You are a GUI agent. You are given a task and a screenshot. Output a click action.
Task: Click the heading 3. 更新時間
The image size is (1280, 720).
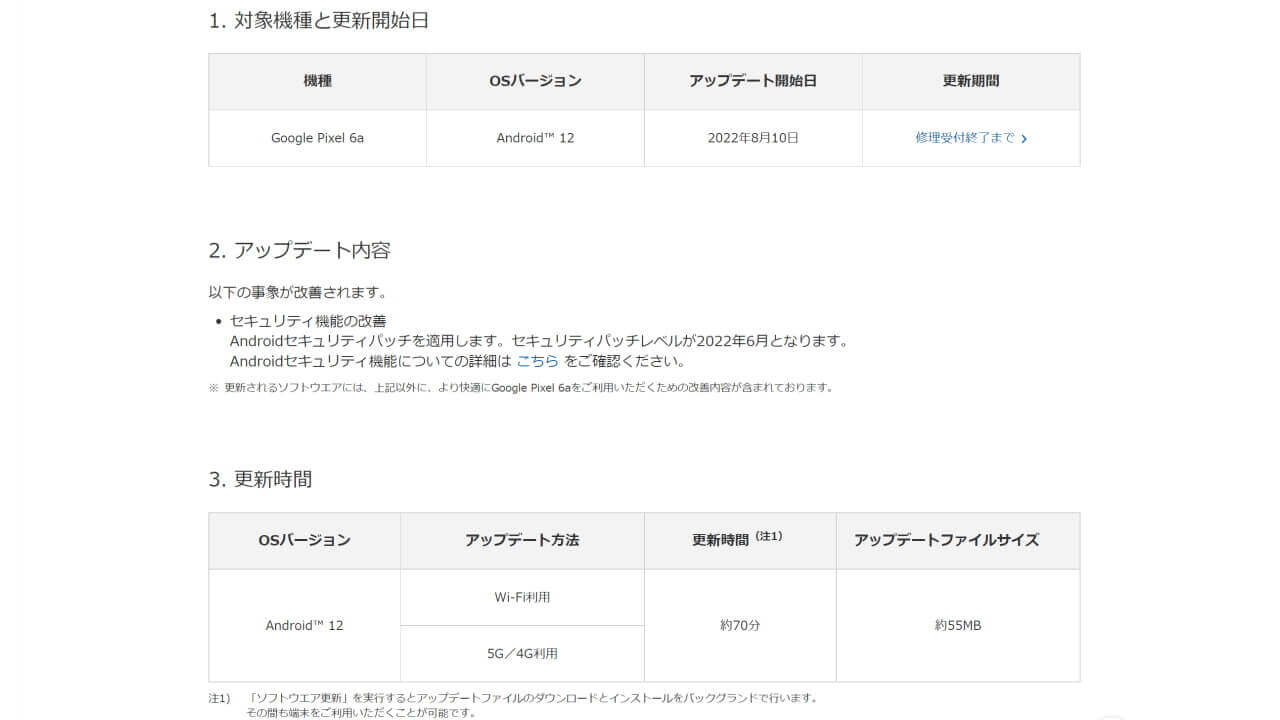click(260, 479)
